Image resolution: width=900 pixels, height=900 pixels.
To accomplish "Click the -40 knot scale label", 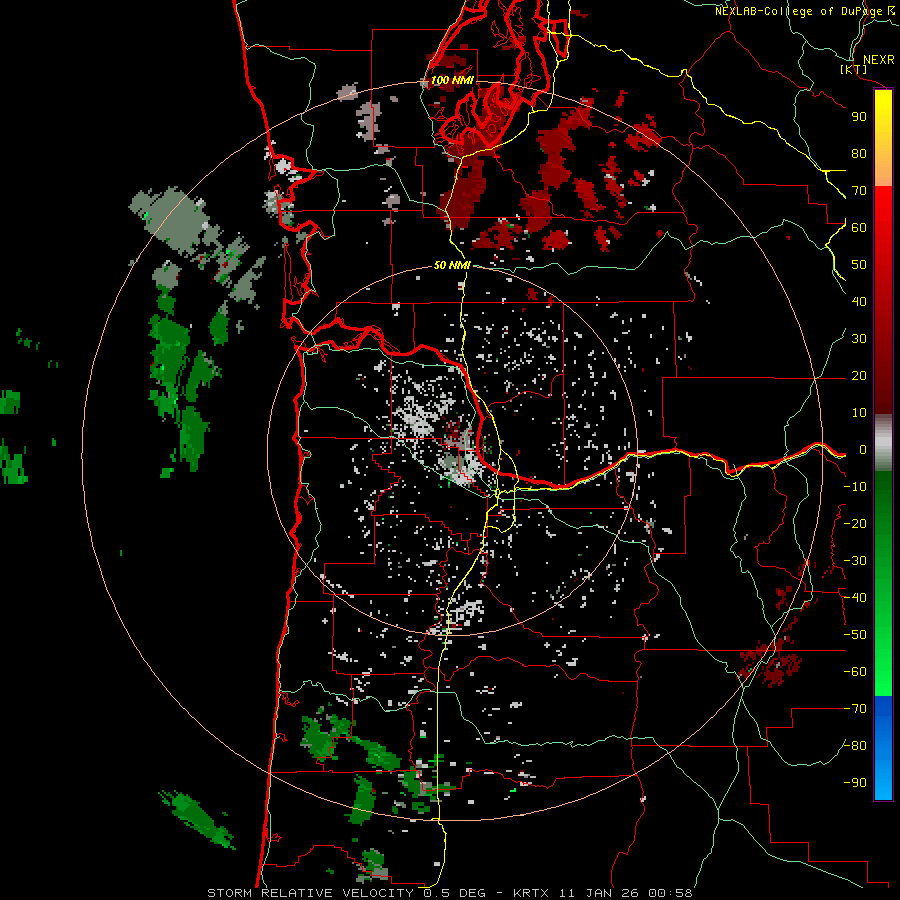I will pos(855,598).
